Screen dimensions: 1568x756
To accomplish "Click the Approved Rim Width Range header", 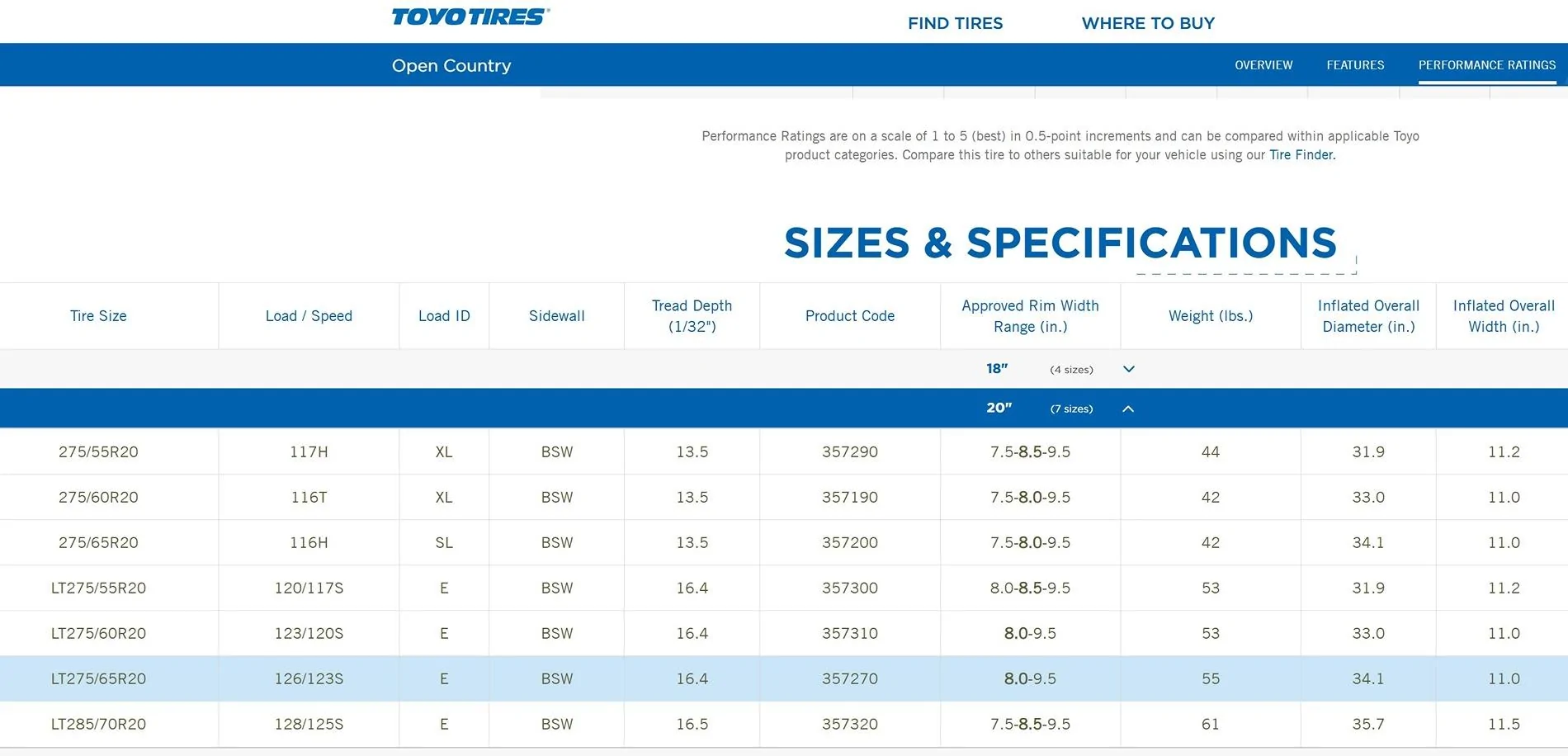I will tap(1030, 316).
